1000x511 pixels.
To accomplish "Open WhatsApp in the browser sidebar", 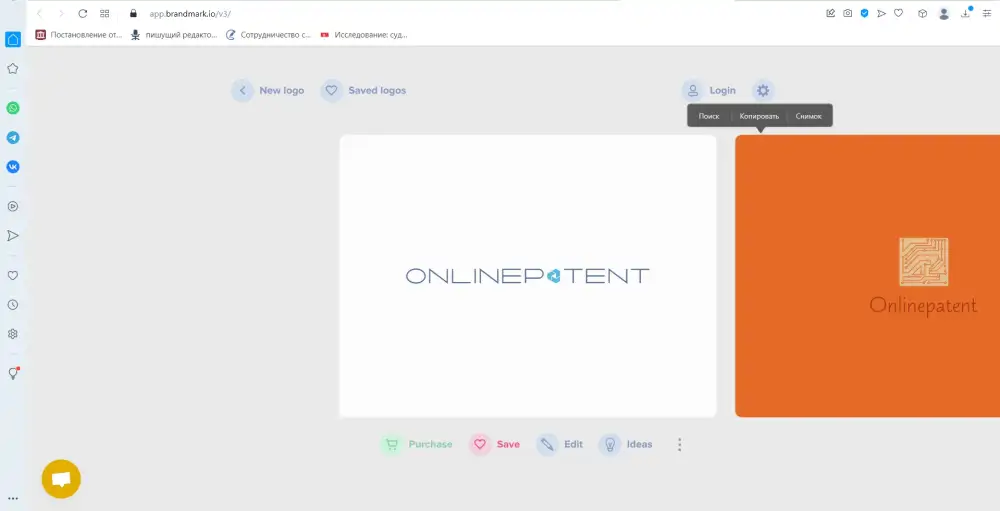I will (13, 108).
